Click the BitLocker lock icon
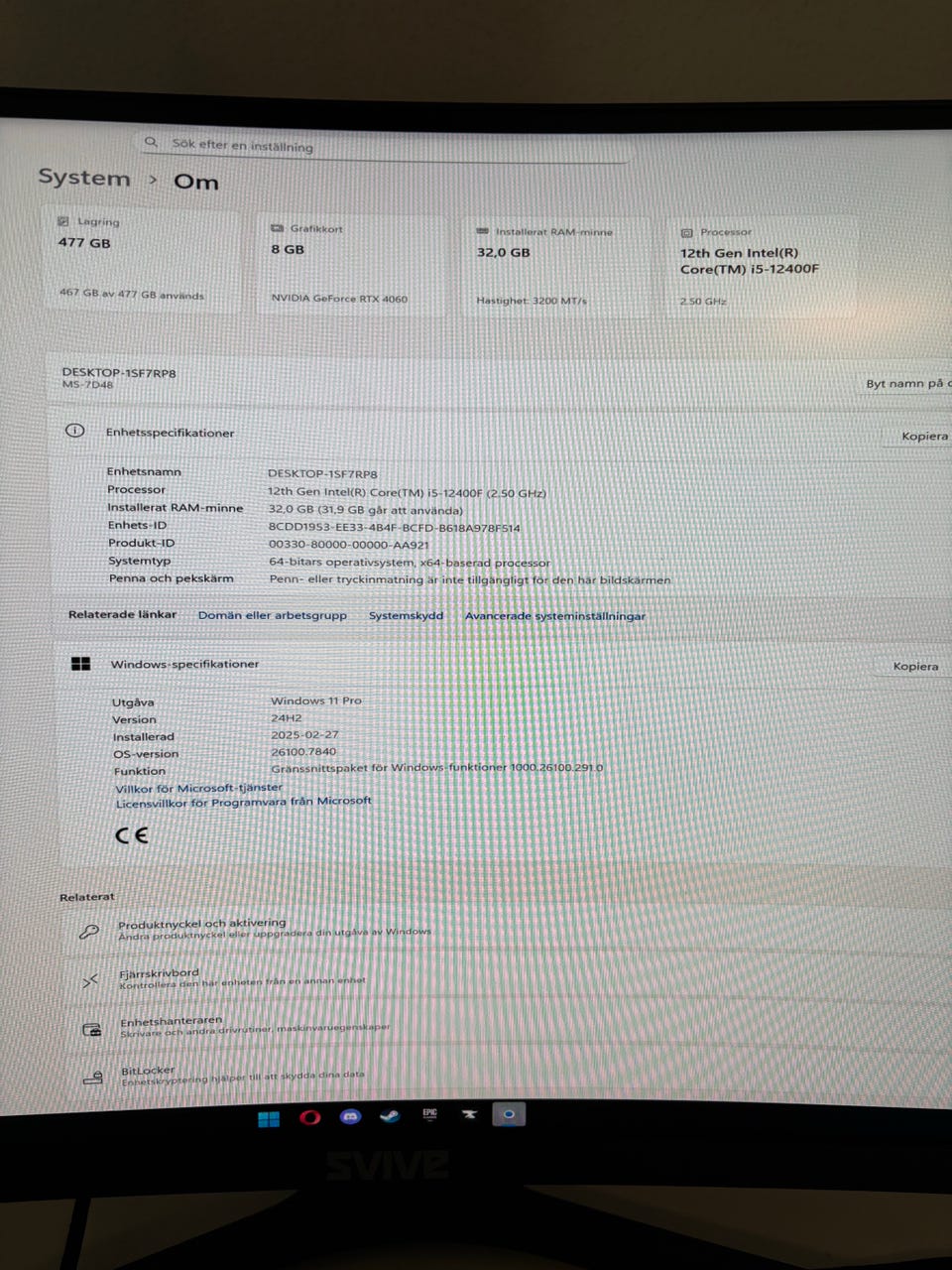 93,1078
